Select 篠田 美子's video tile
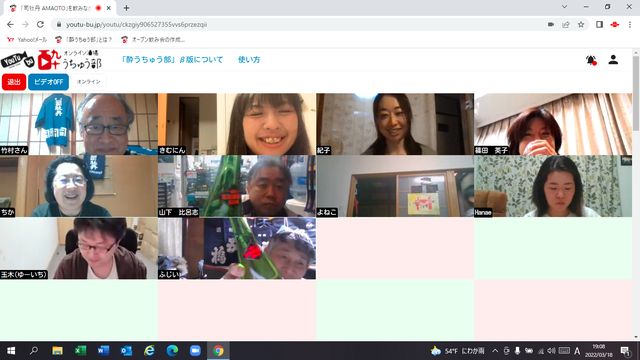The width and height of the screenshot is (640, 360). (553, 124)
